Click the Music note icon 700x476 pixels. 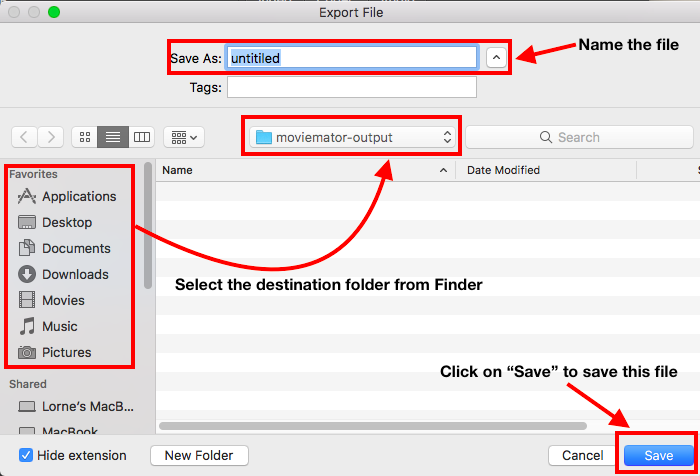tap(27, 326)
